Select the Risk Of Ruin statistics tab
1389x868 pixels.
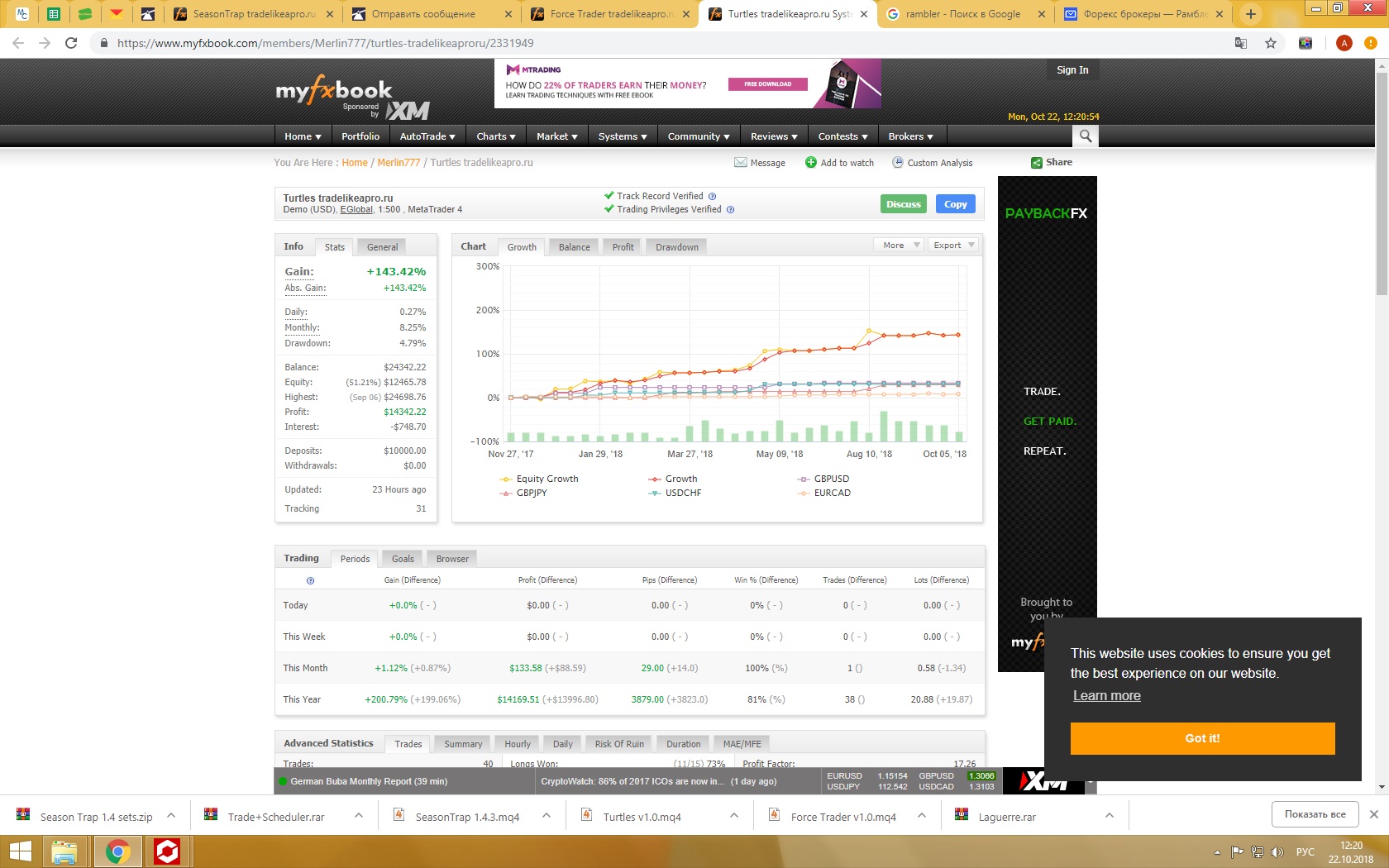click(619, 744)
